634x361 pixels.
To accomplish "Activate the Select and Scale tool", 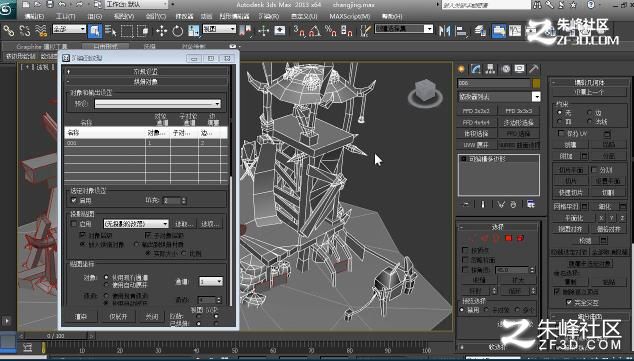I will pos(194,31).
